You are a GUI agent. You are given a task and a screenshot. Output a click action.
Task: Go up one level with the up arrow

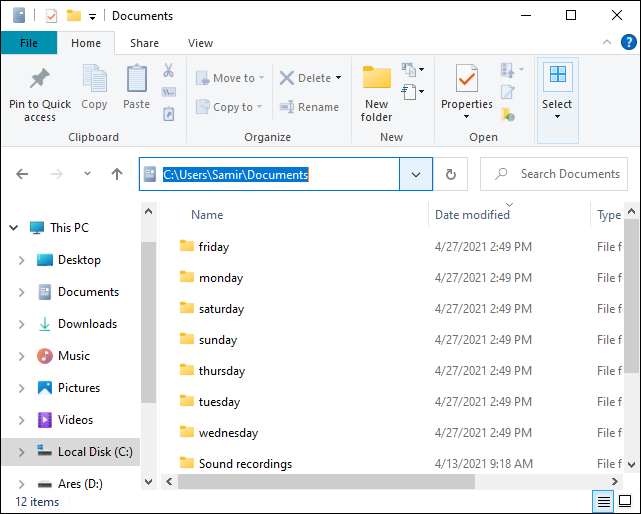click(117, 174)
